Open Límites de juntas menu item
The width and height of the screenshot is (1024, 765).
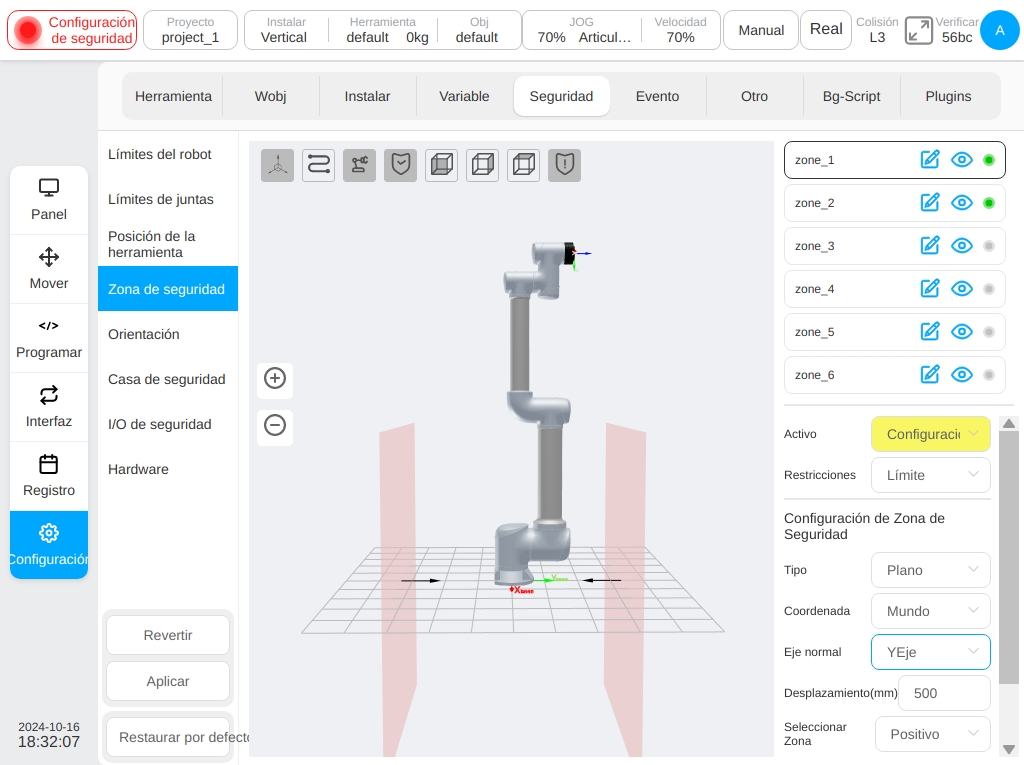168,199
